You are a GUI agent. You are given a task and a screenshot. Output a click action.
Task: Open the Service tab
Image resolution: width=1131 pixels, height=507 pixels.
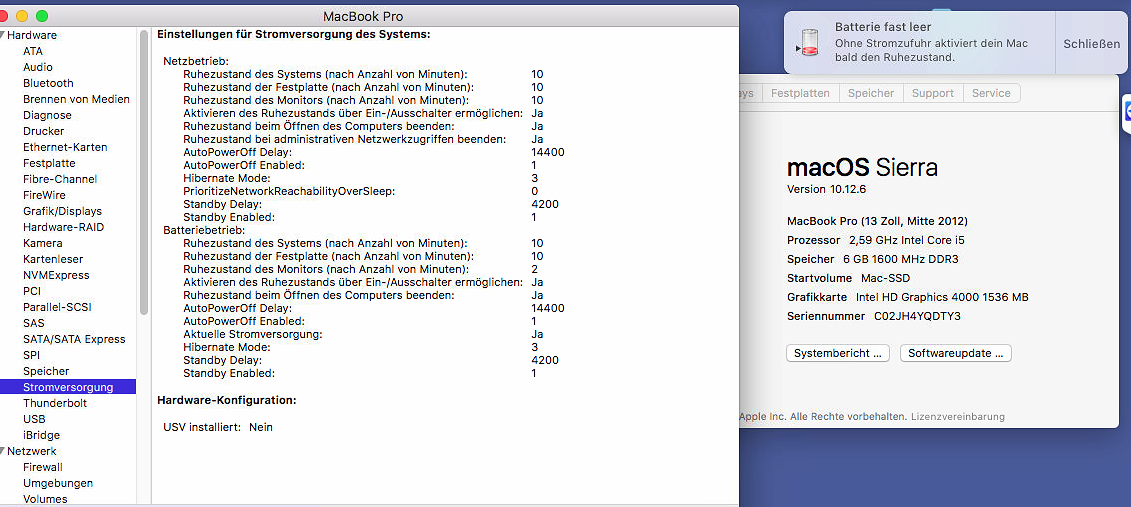pyautogui.click(x=991, y=93)
